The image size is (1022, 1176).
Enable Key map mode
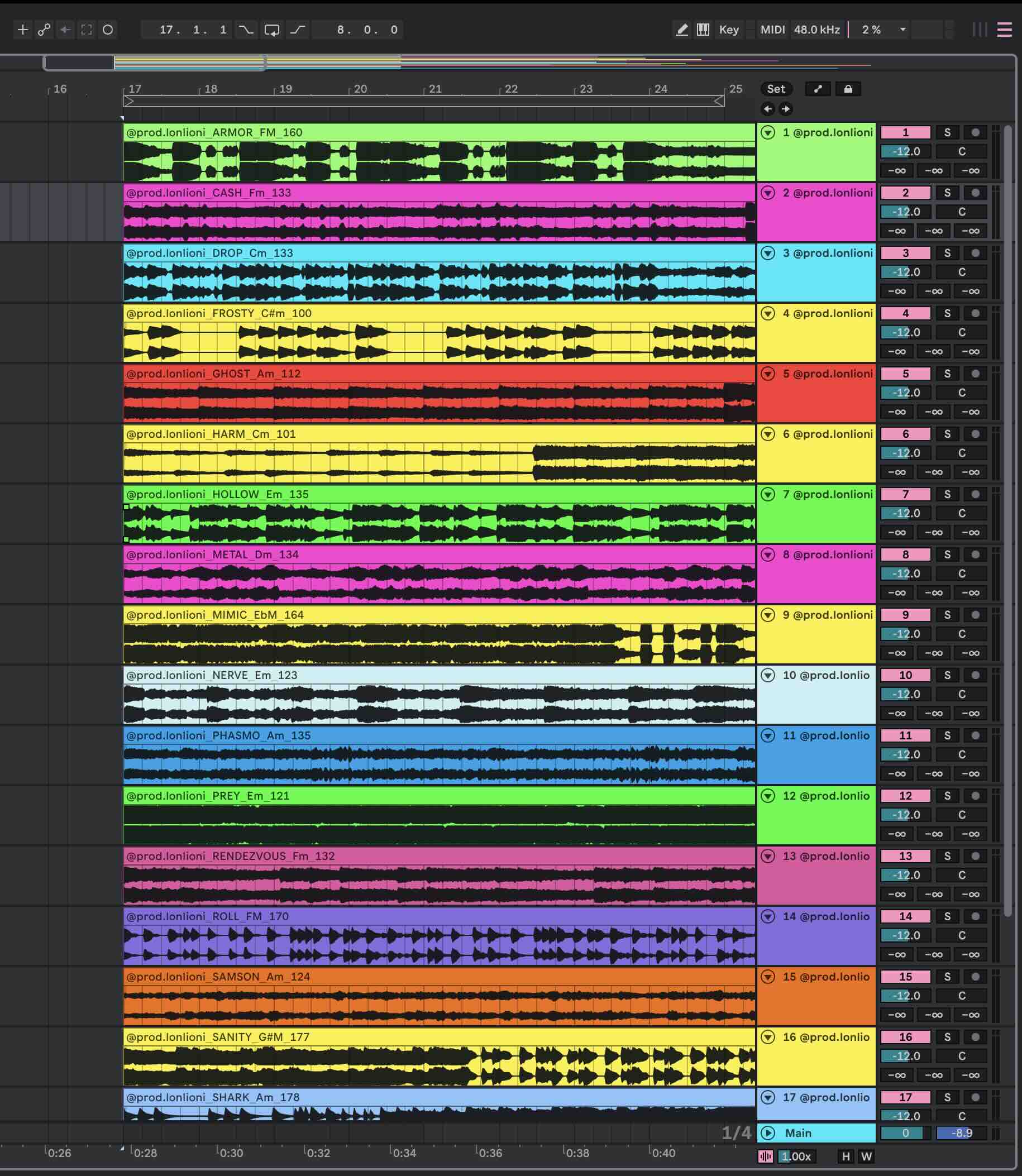coord(728,30)
